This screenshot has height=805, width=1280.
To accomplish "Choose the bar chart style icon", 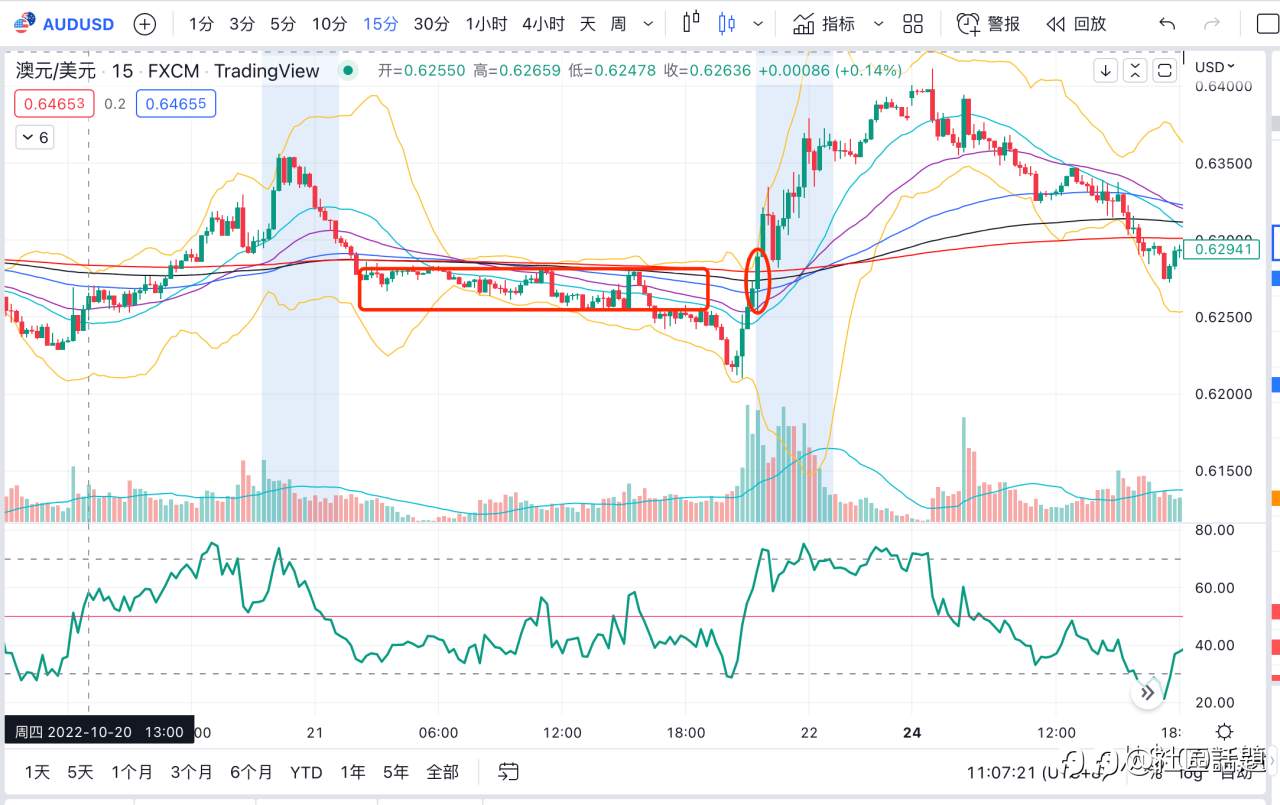I will click(x=691, y=24).
